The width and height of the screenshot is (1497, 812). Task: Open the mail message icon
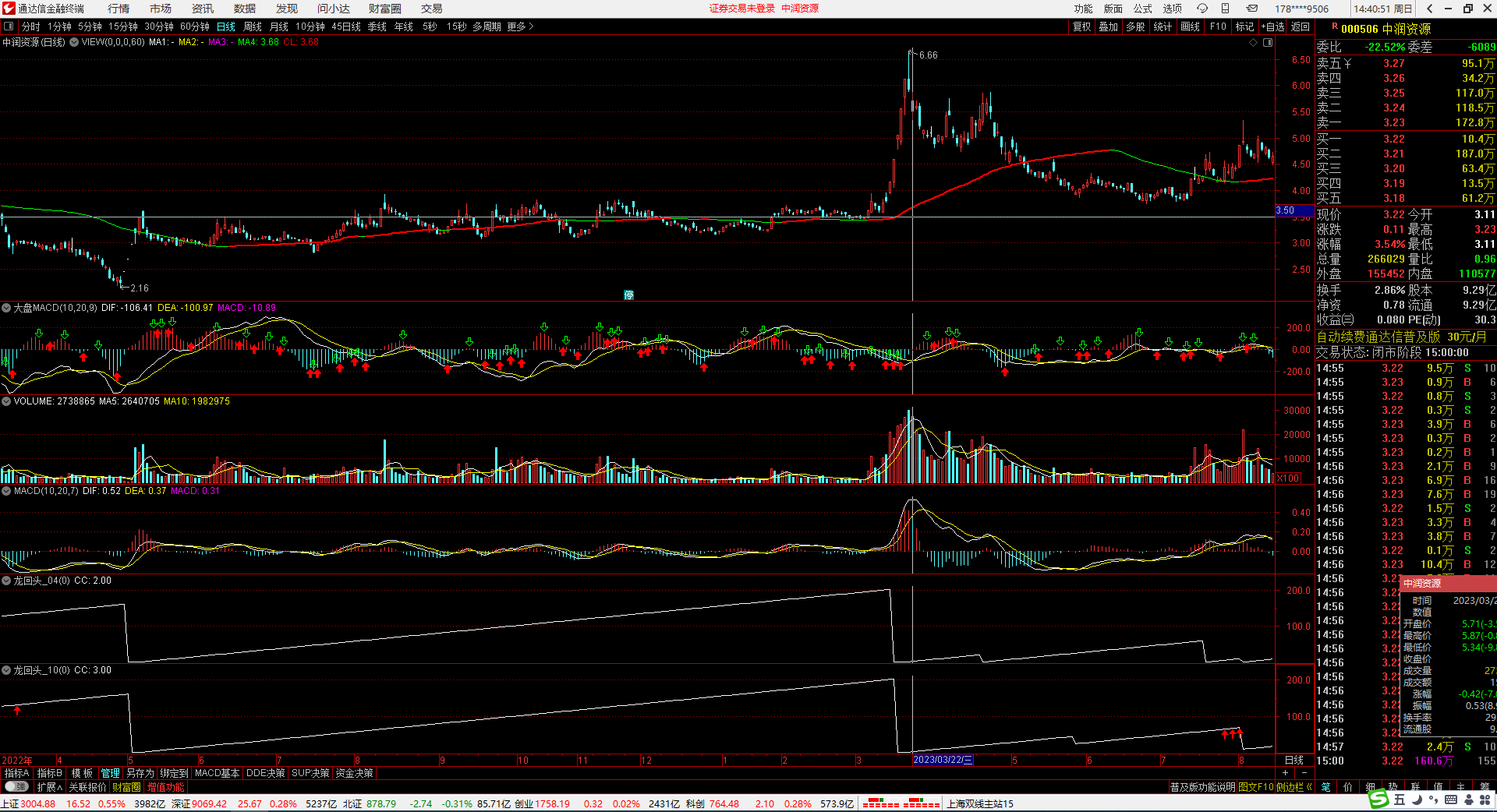pyautogui.click(x=1251, y=9)
